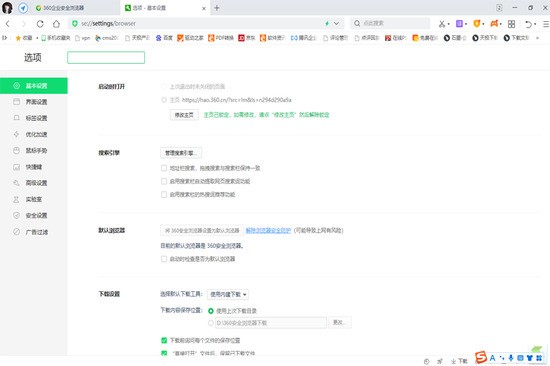Click the undo closed tab icon
This screenshot has width=550, height=366.
click(x=529, y=24)
